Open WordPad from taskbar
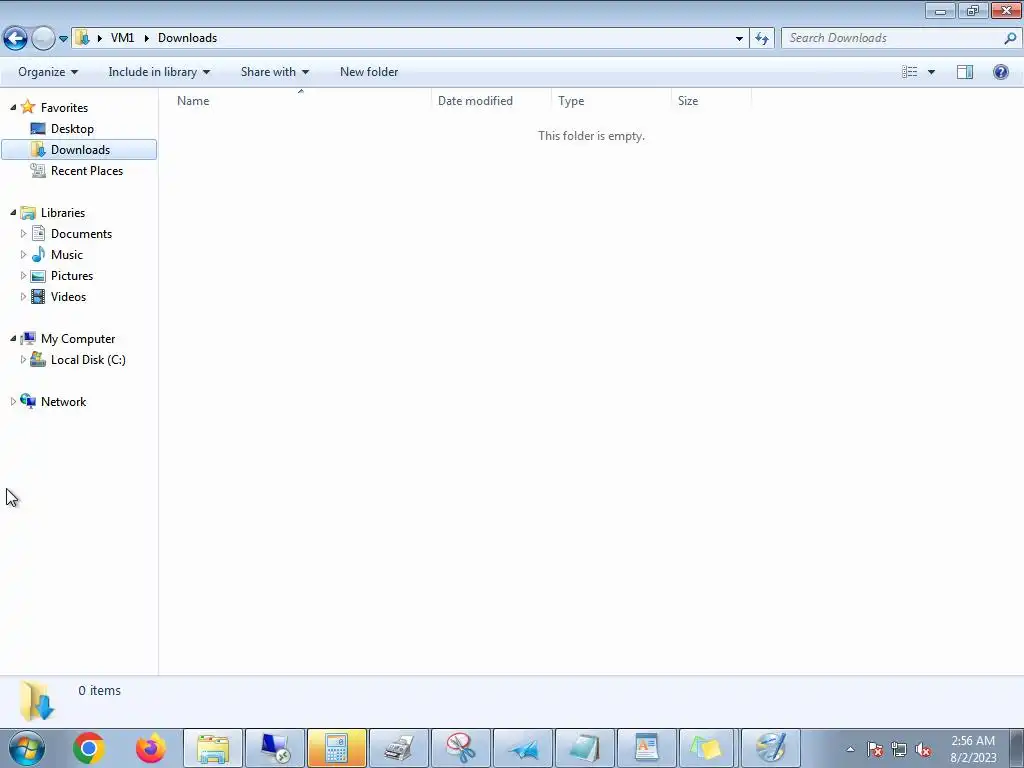The width and height of the screenshot is (1024, 768). pos(647,748)
